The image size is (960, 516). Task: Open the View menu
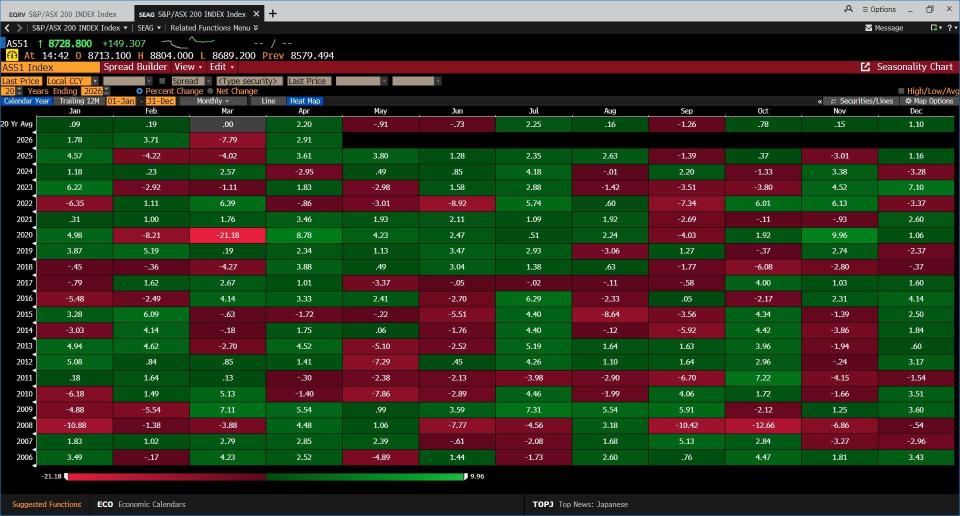[188, 67]
